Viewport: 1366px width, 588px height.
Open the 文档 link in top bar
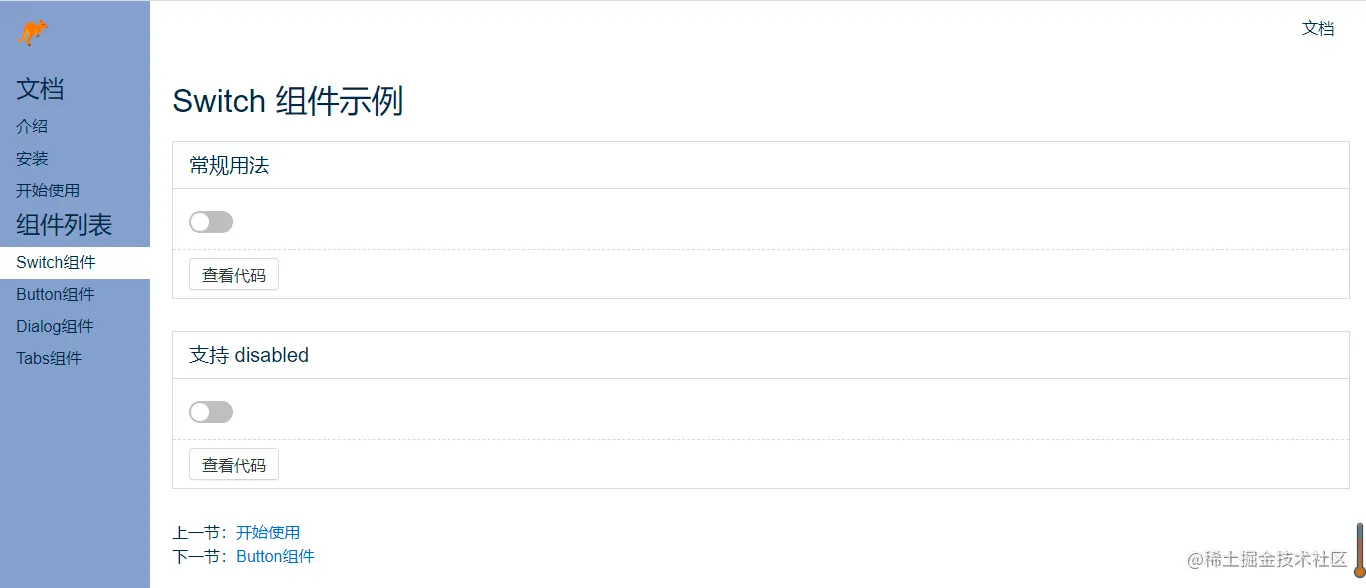(x=1317, y=28)
